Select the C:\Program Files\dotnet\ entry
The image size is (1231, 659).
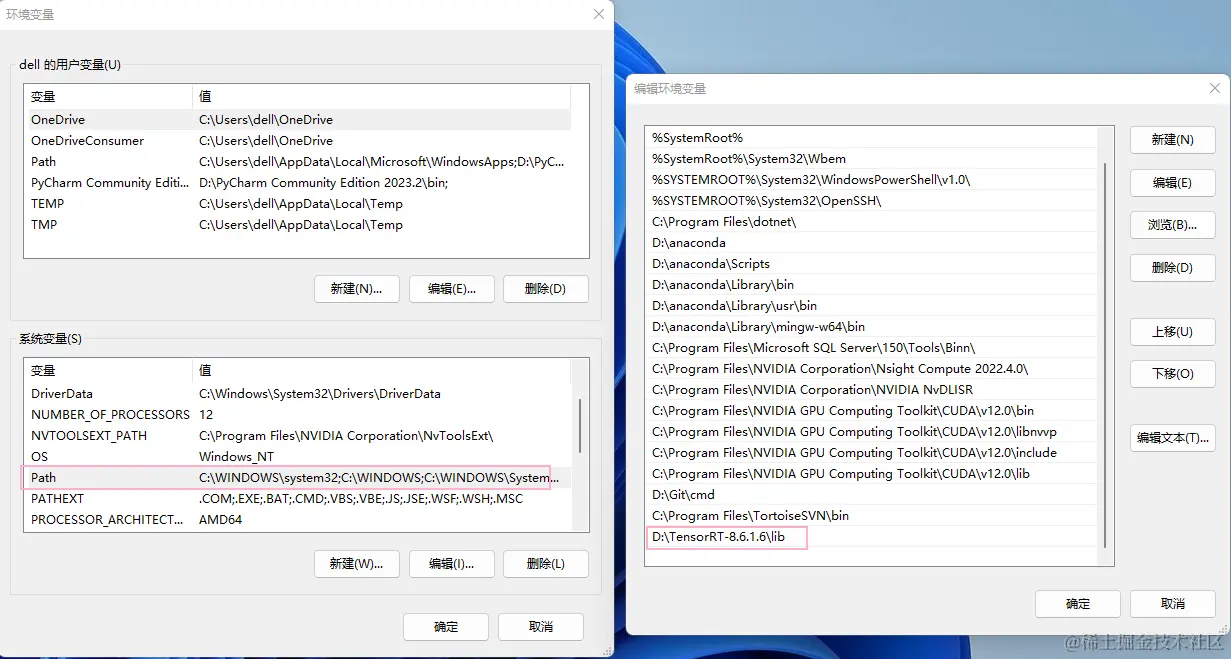871,221
